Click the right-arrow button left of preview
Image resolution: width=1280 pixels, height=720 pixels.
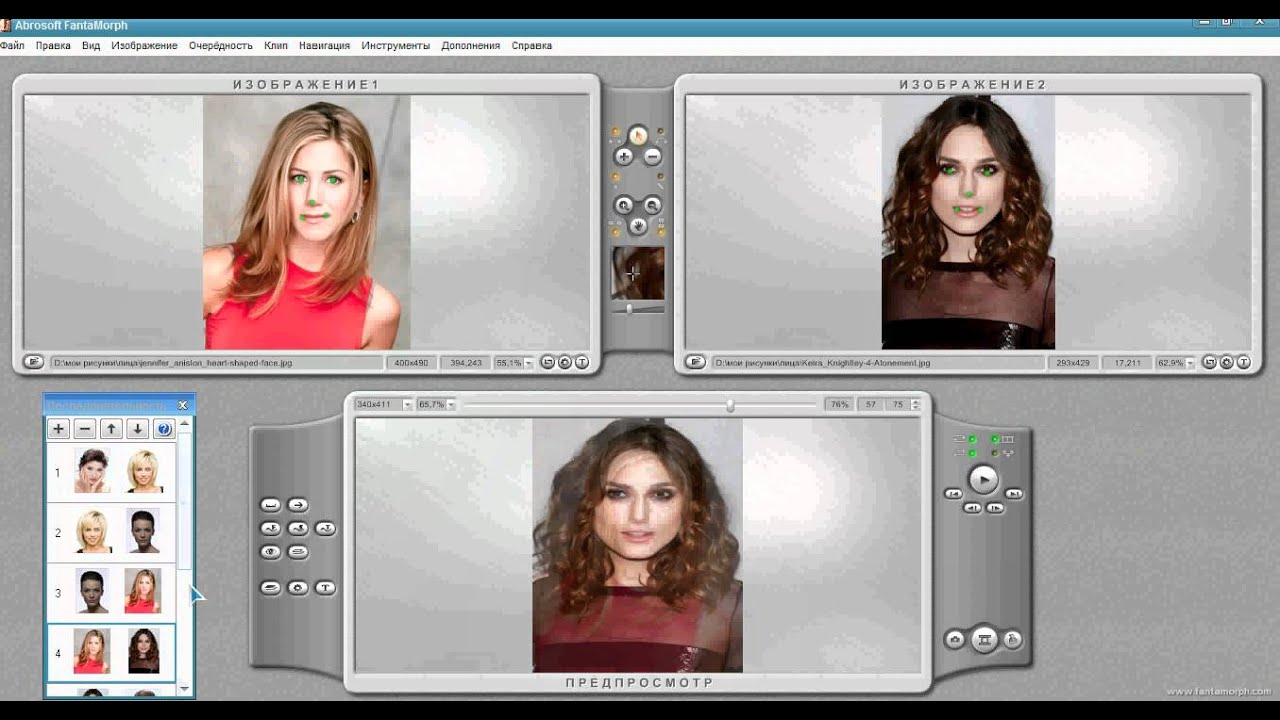[298, 505]
